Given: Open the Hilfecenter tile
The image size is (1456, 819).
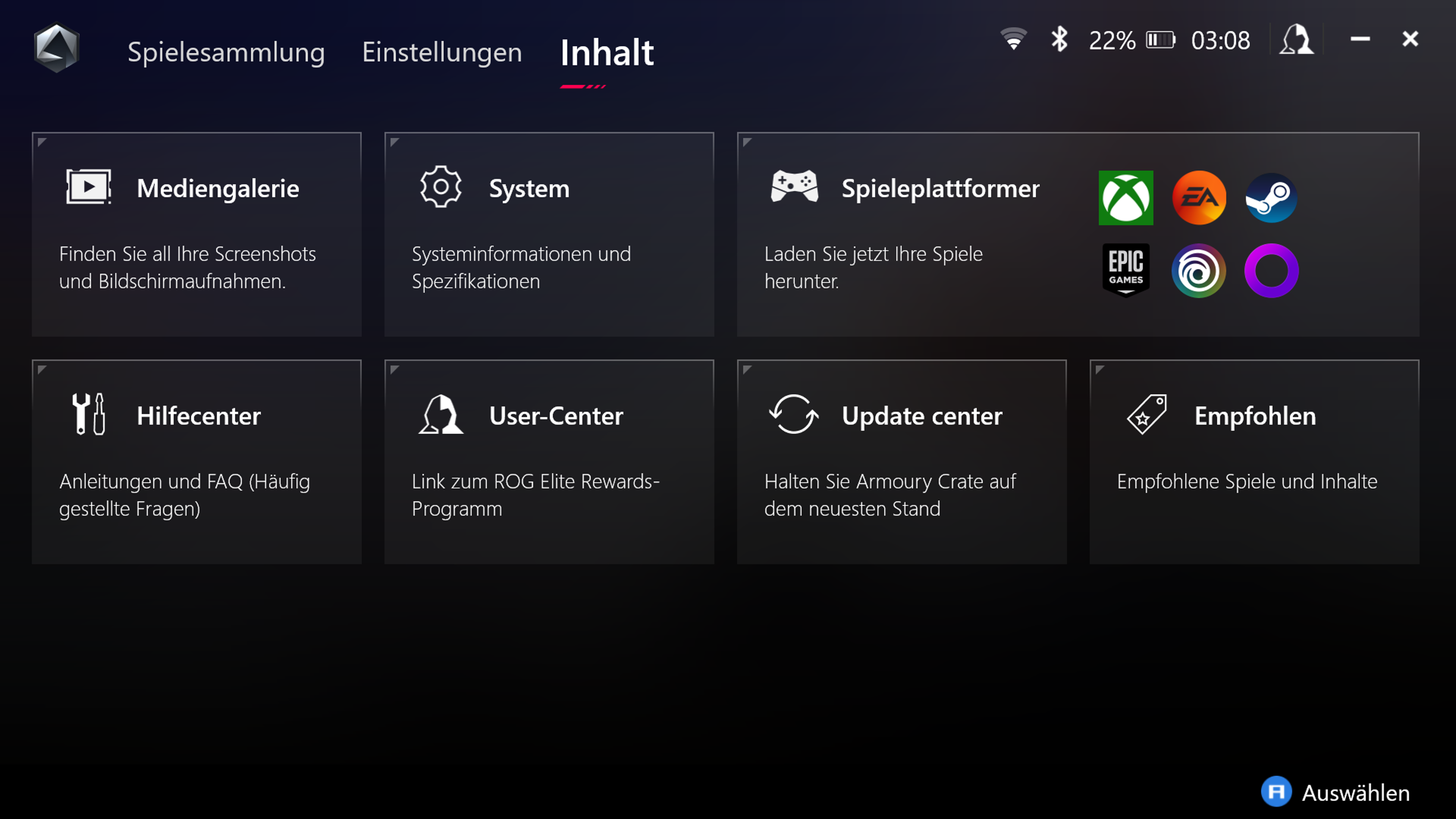Looking at the screenshot, I should (x=196, y=461).
